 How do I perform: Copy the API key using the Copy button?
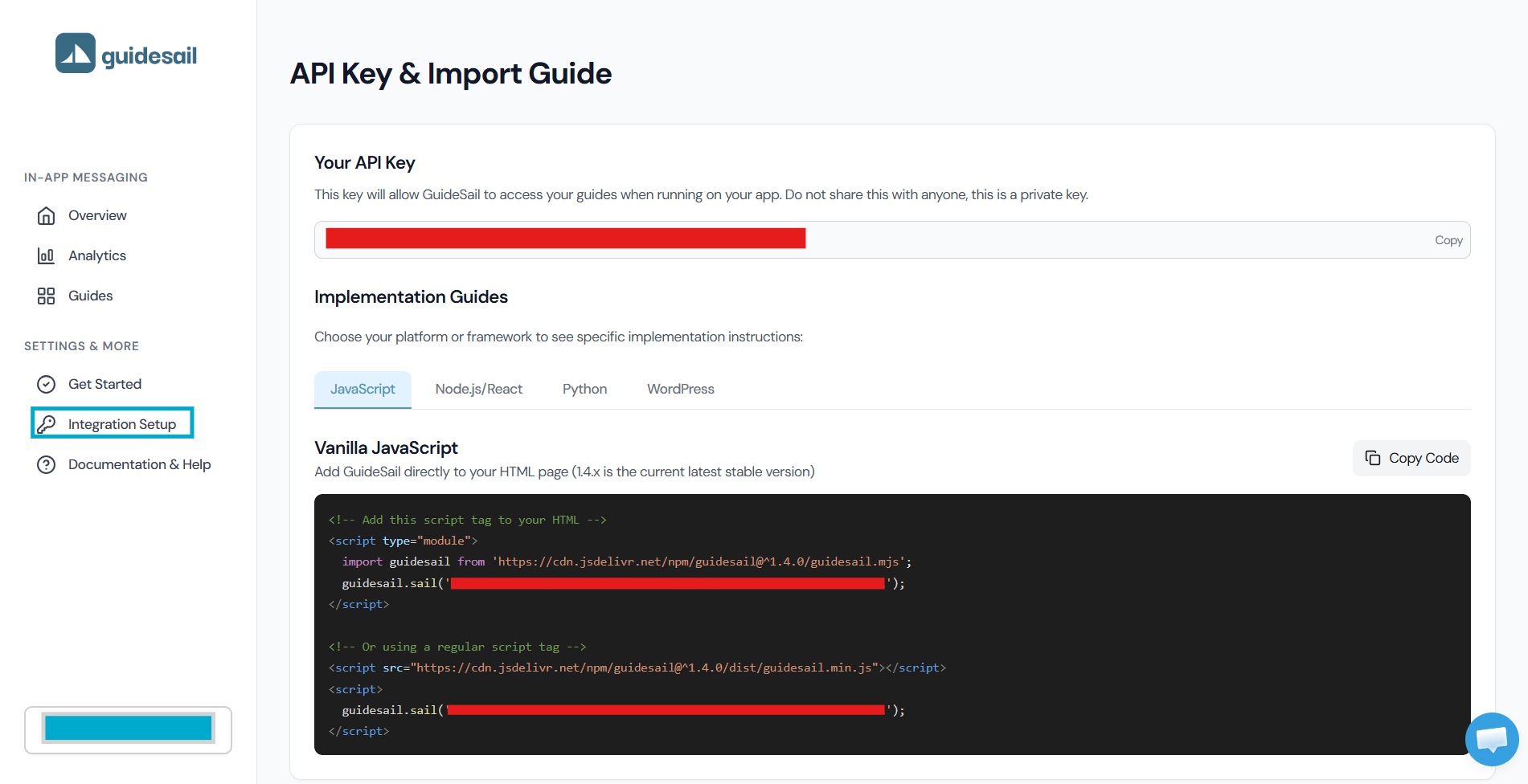[1448, 240]
